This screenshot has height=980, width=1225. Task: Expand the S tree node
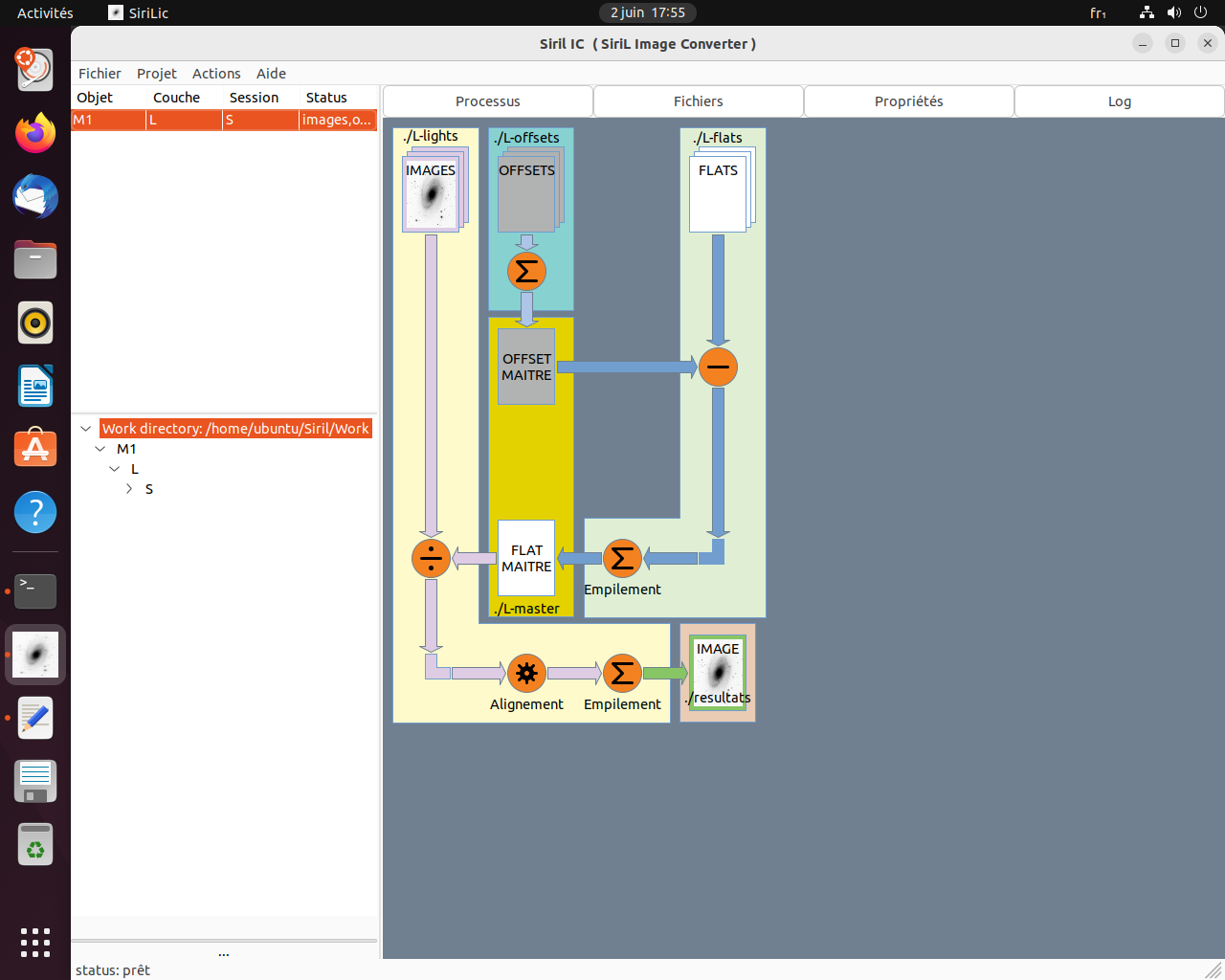click(x=129, y=489)
